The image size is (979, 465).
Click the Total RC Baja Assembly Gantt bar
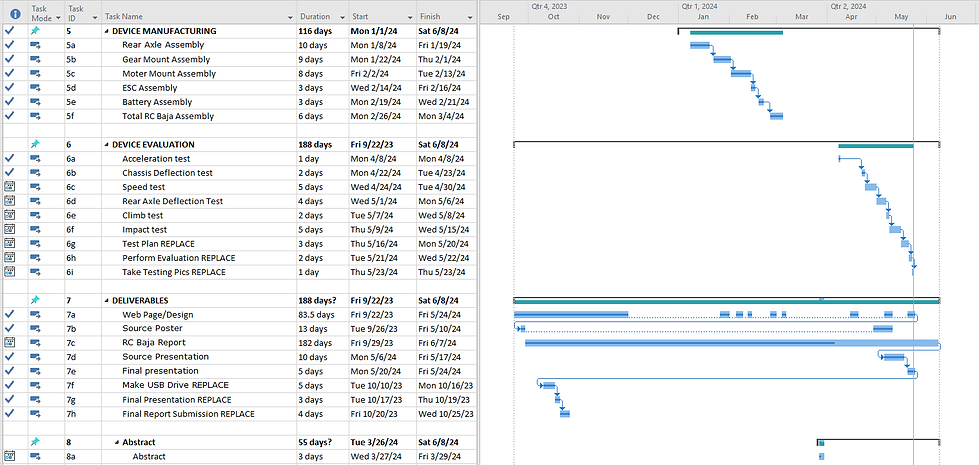(x=776, y=116)
